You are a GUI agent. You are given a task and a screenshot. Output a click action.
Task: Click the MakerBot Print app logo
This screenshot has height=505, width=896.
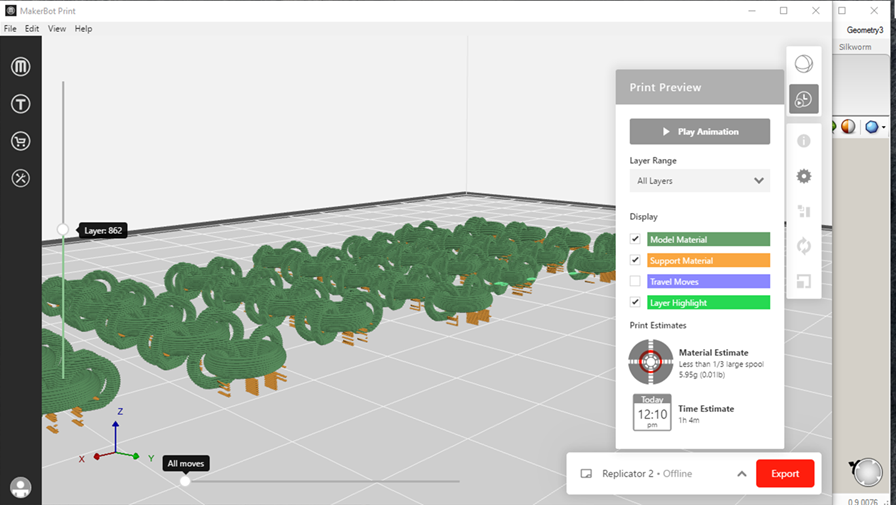[10, 10]
